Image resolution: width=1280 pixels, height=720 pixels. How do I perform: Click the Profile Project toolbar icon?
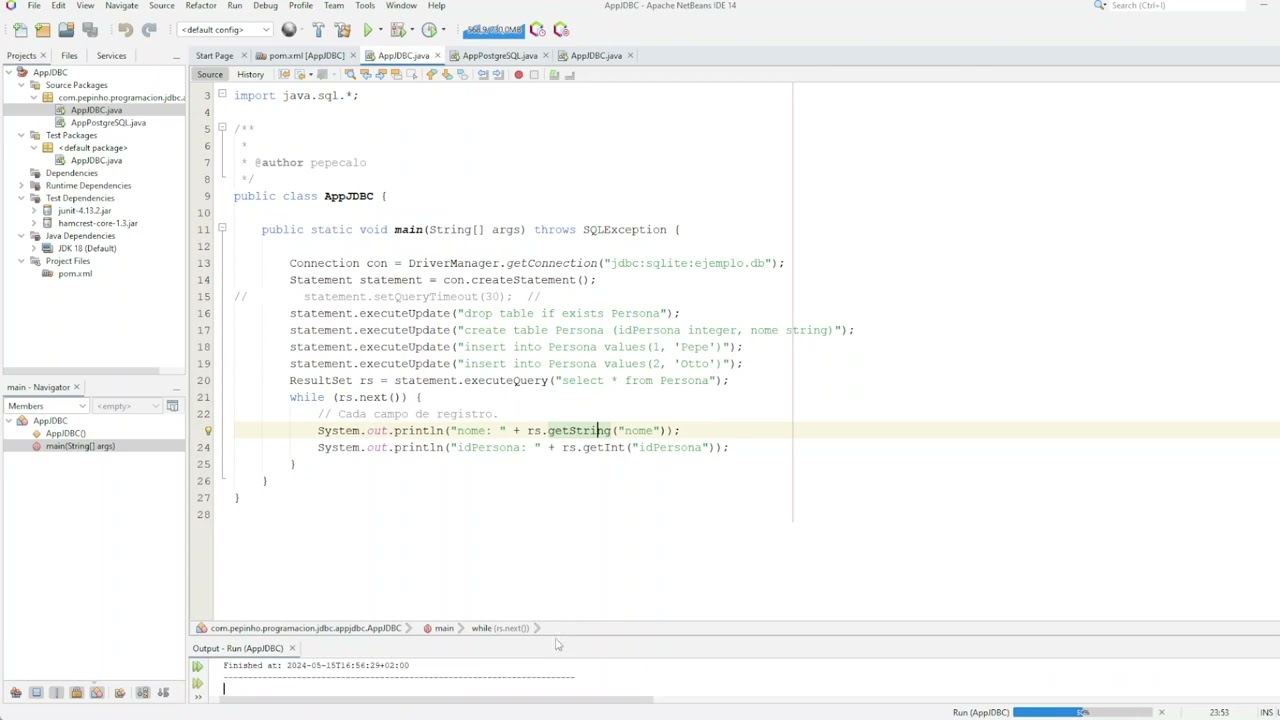[429, 29]
